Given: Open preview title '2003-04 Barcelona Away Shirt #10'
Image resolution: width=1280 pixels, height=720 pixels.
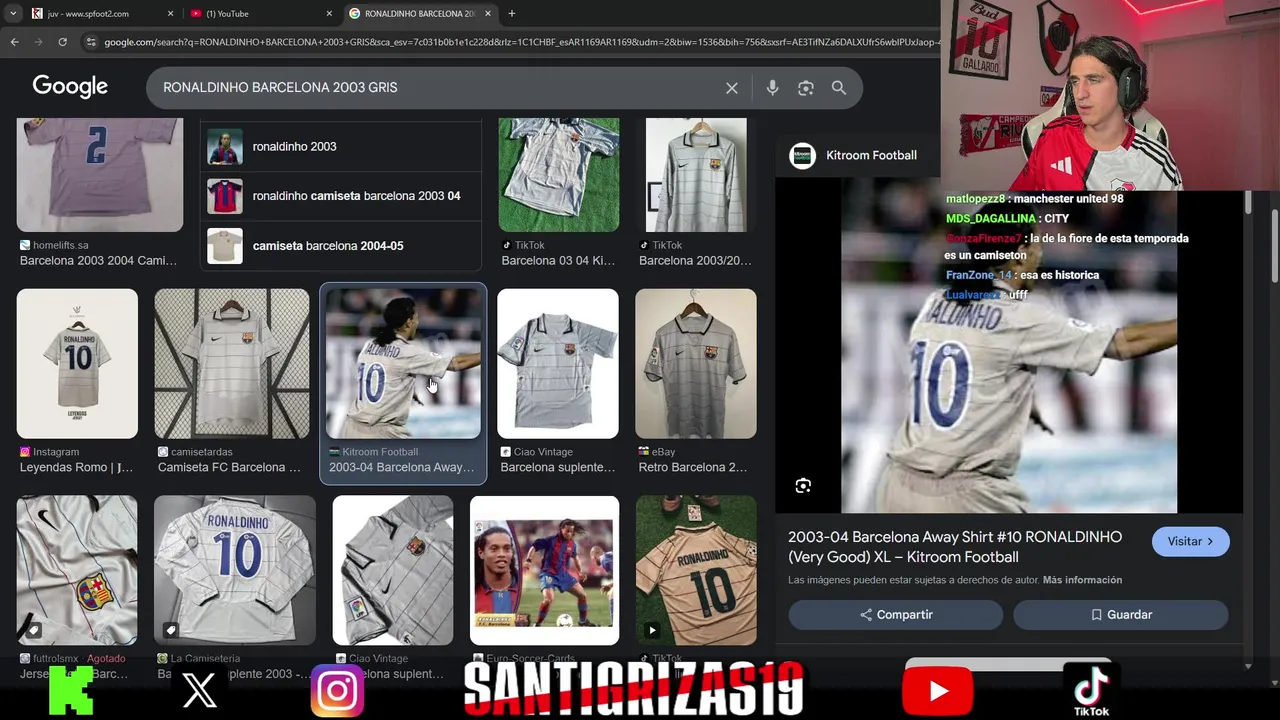Looking at the screenshot, I should [x=955, y=547].
